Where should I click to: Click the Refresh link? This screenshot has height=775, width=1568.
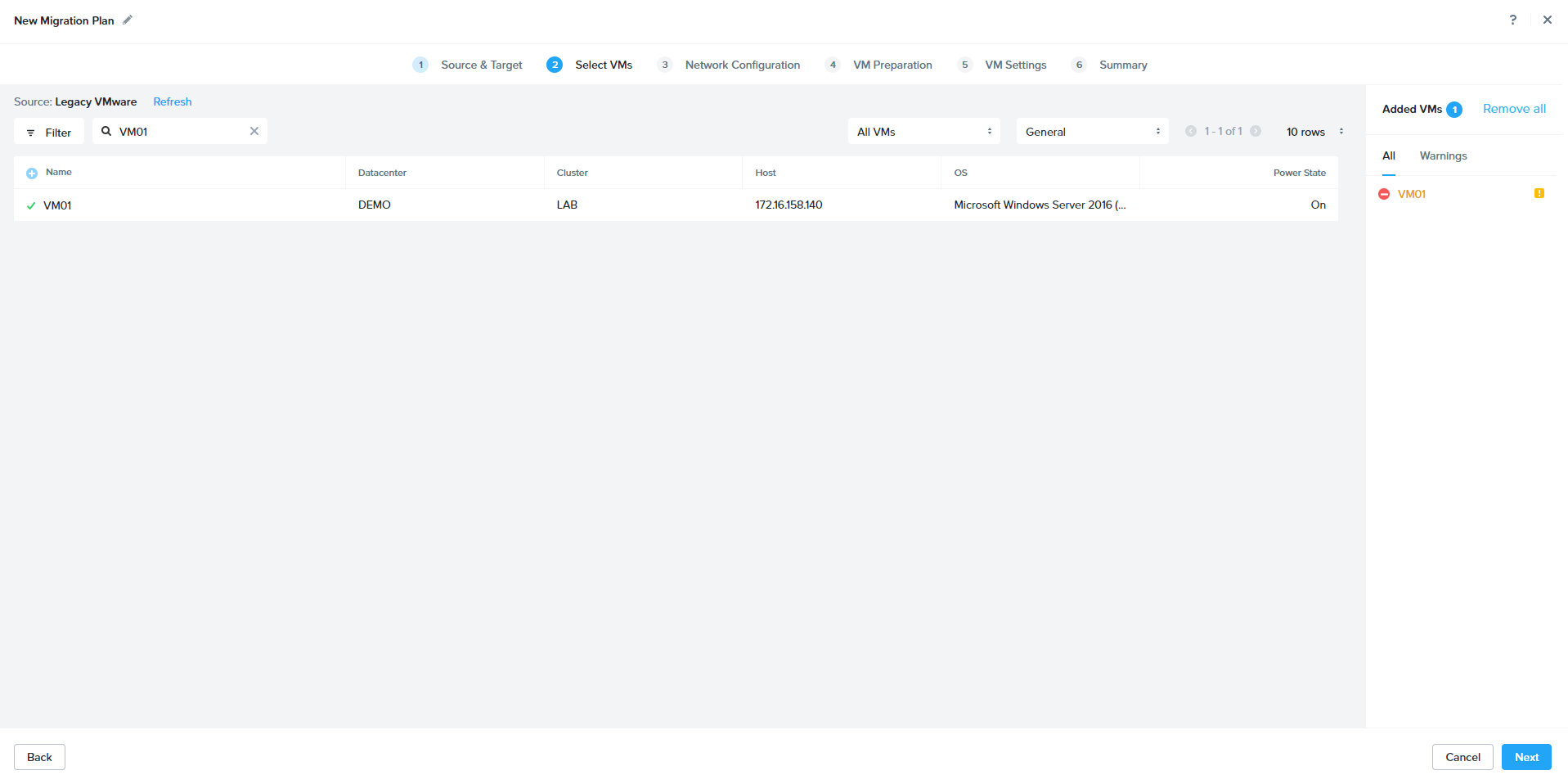[x=173, y=101]
